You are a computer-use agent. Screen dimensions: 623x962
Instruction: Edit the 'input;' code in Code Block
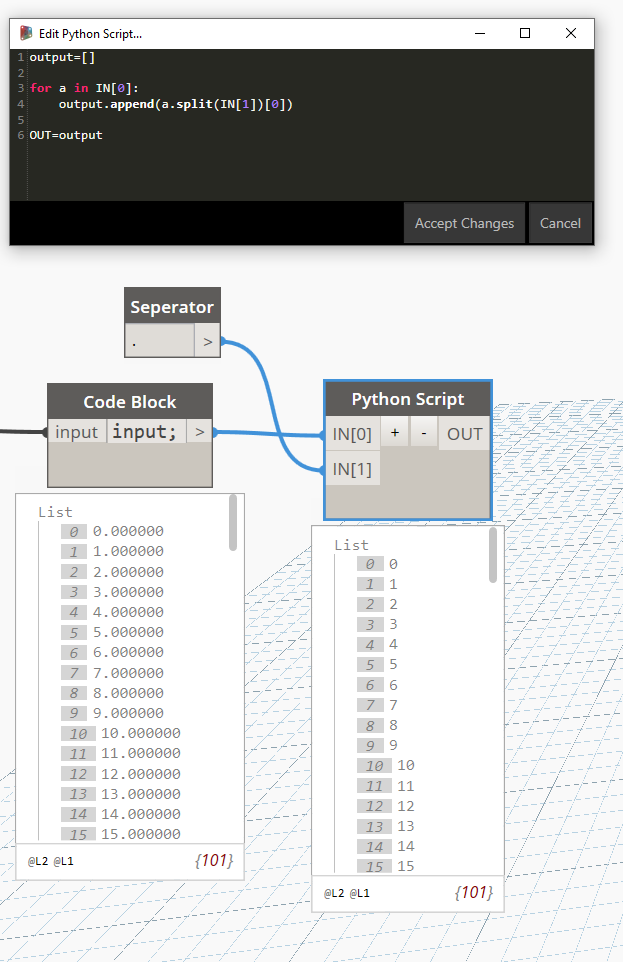tap(145, 432)
